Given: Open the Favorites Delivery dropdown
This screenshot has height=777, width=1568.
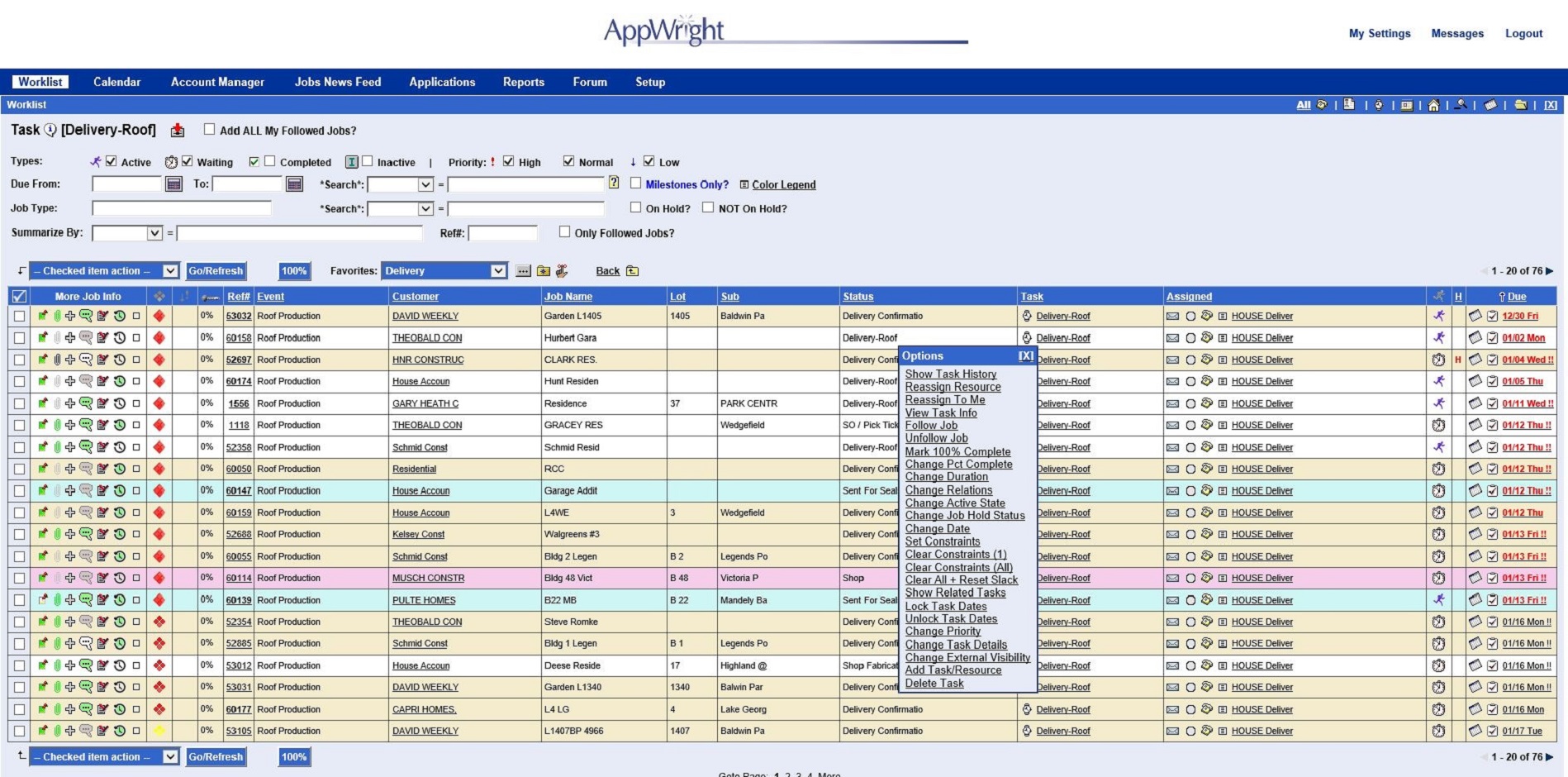Looking at the screenshot, I should coord(444,271).
